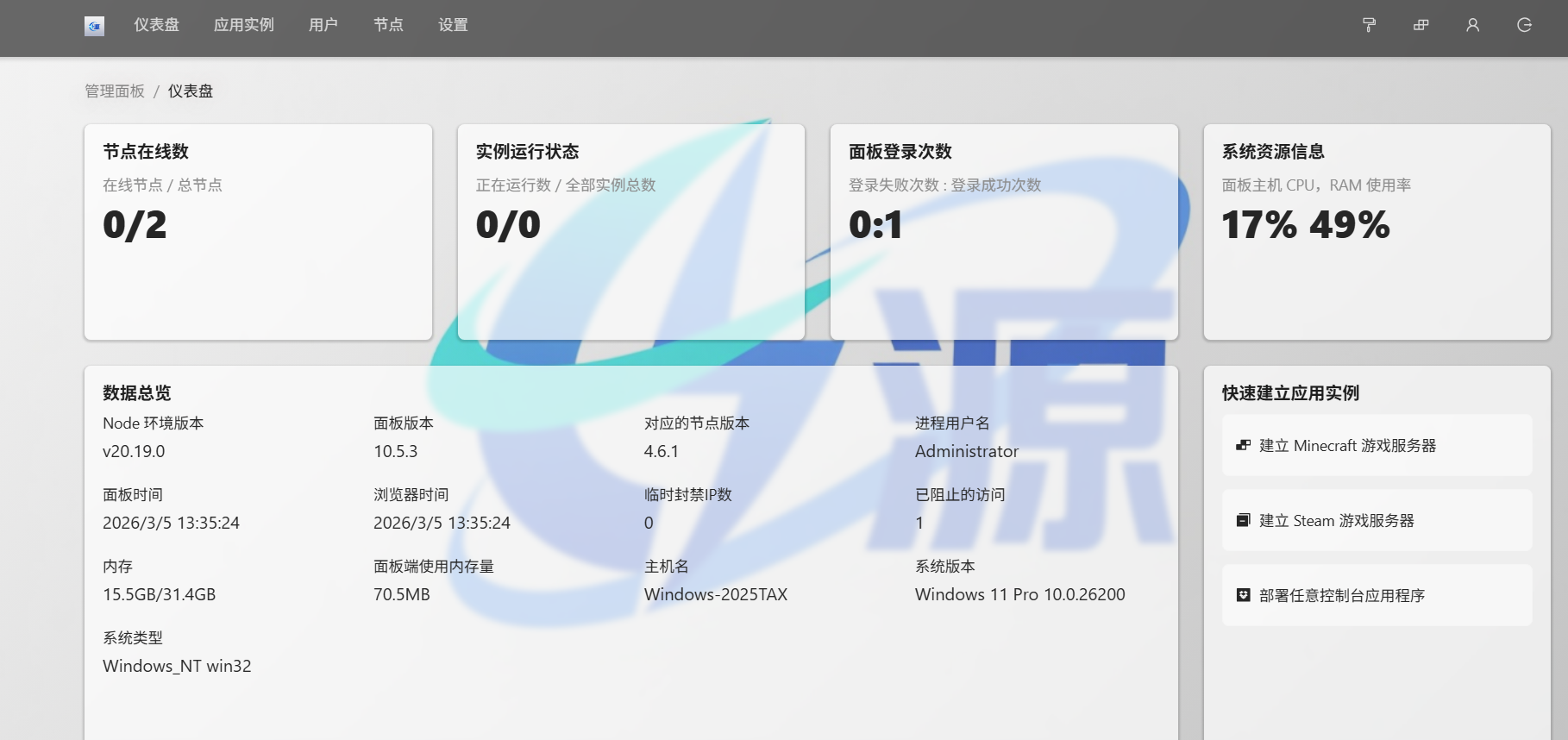Click 建立 Minecraft 游戏服务器 button
1568x740 pixels.
[1377, 445]
